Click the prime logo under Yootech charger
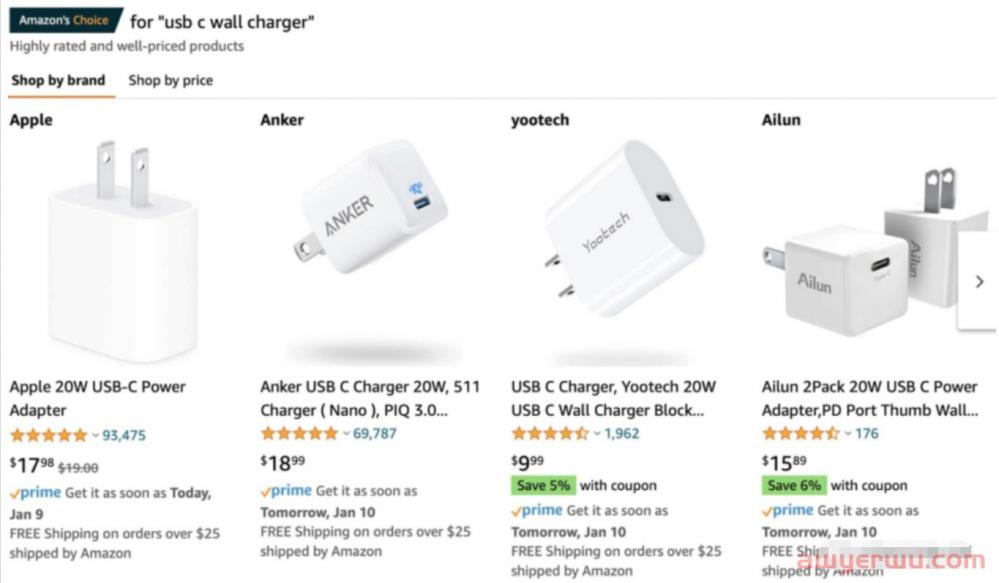 pos(537,510)
